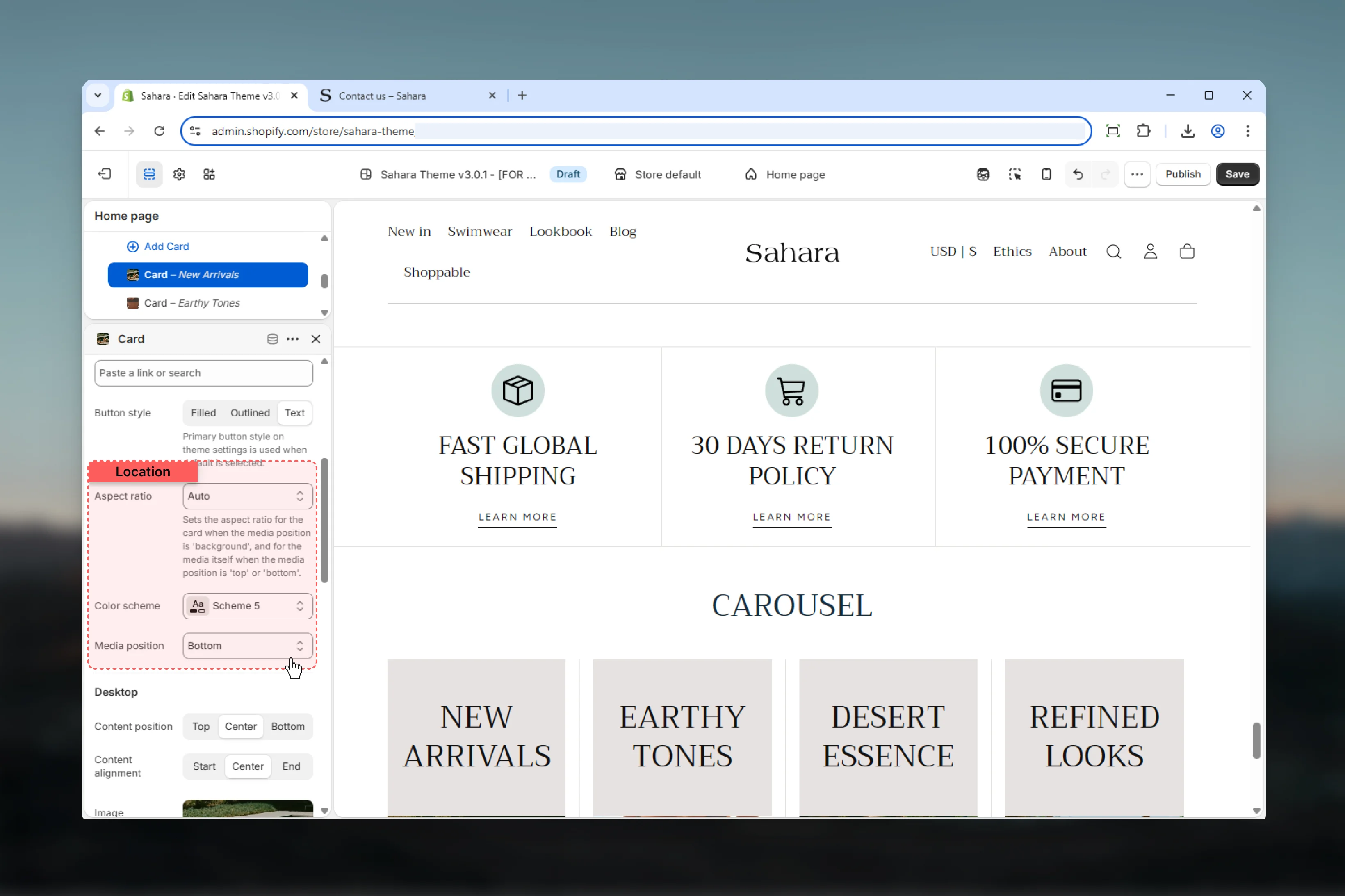The image size is (1345, 896).
Task: Open the Color scheme dropdown
Action: pyautogui.click(x=248, y=606)
